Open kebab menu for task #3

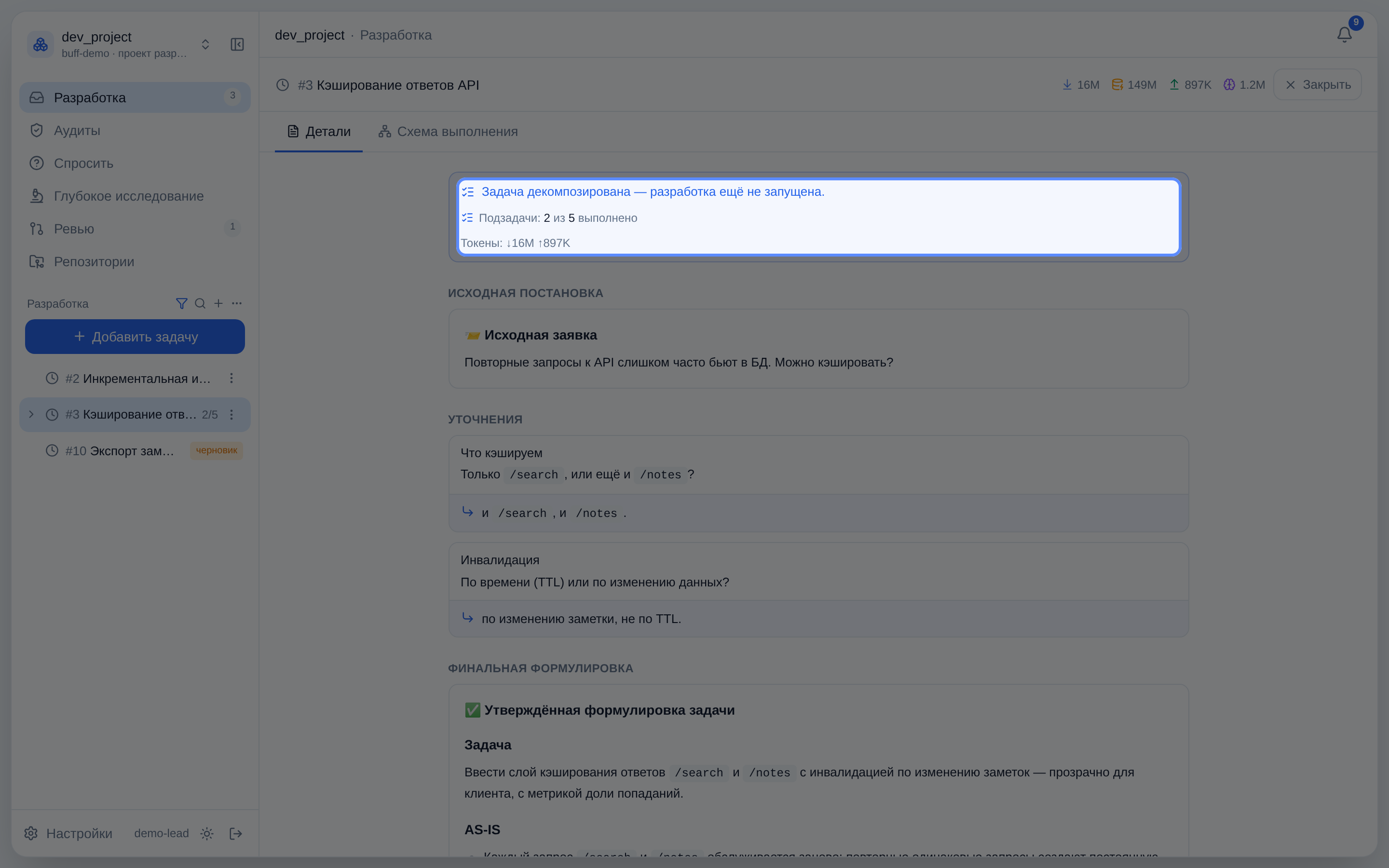tap(231, 415)
